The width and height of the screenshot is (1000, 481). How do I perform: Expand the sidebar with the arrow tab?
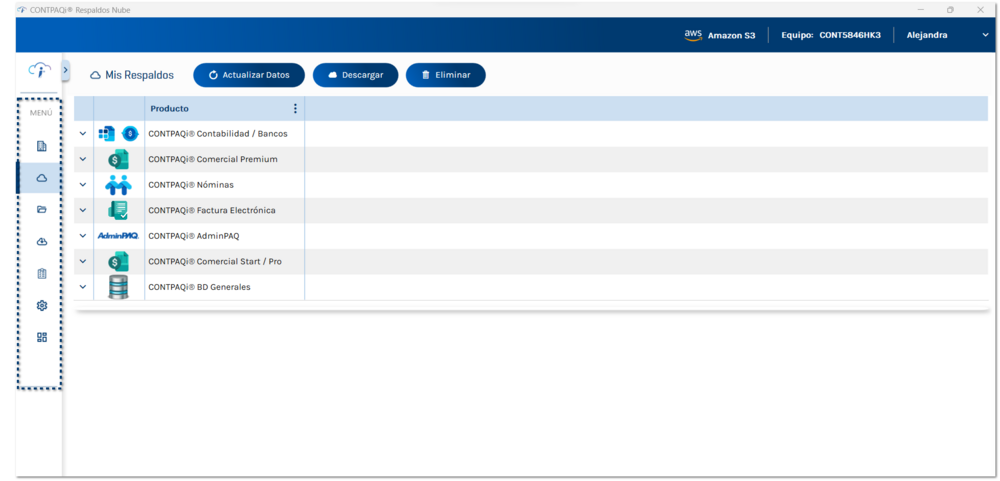coord(66,70)
